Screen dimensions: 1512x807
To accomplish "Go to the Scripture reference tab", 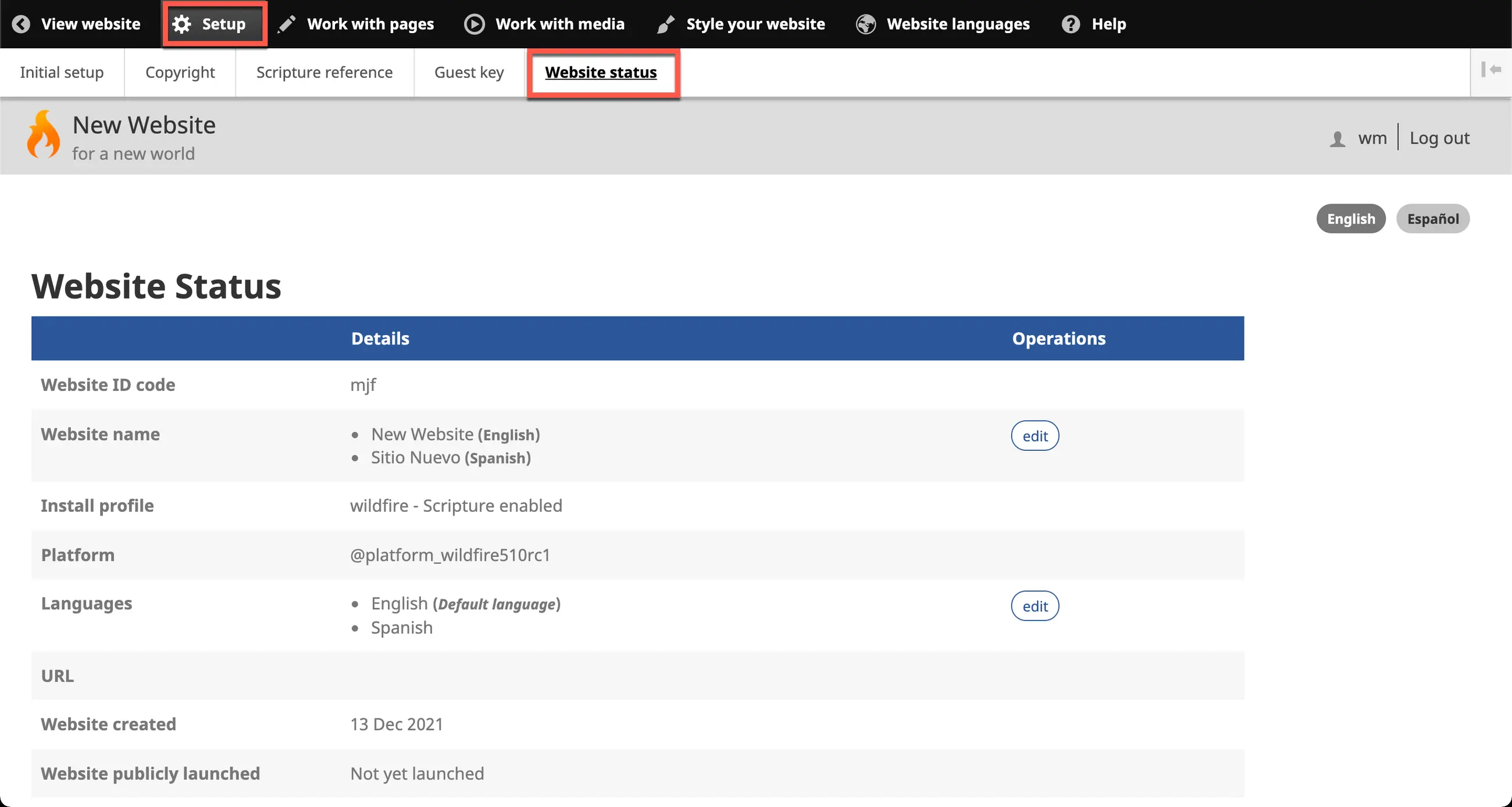I will point(324,72).
